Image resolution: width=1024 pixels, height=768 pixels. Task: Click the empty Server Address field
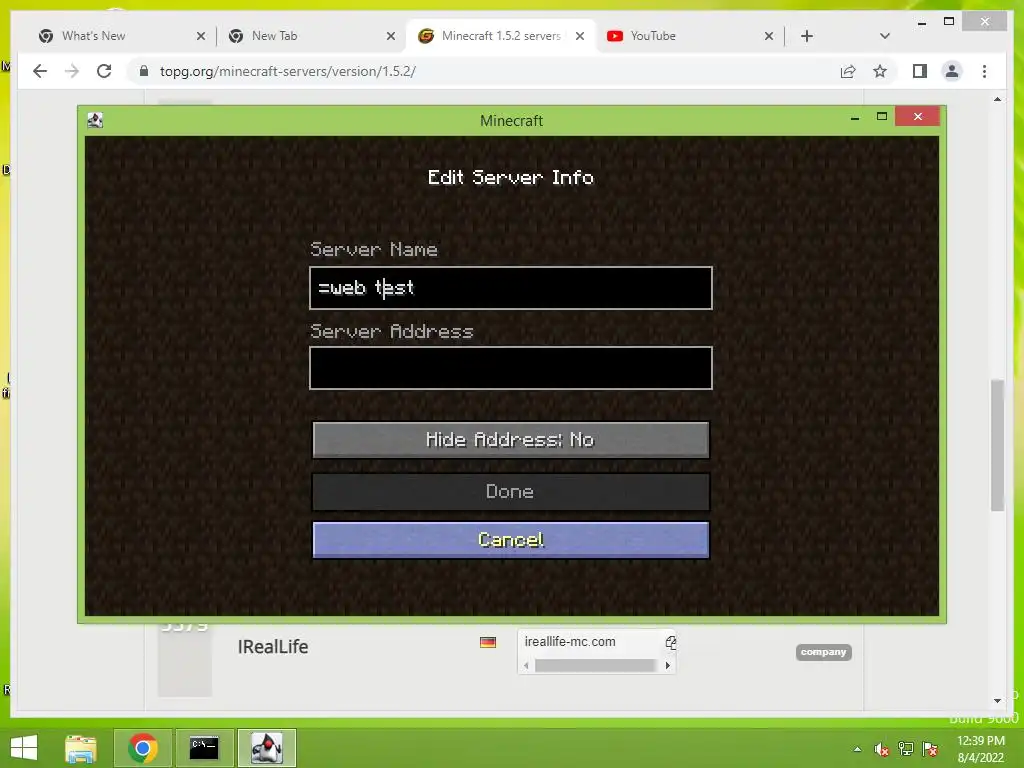[511, 368]
